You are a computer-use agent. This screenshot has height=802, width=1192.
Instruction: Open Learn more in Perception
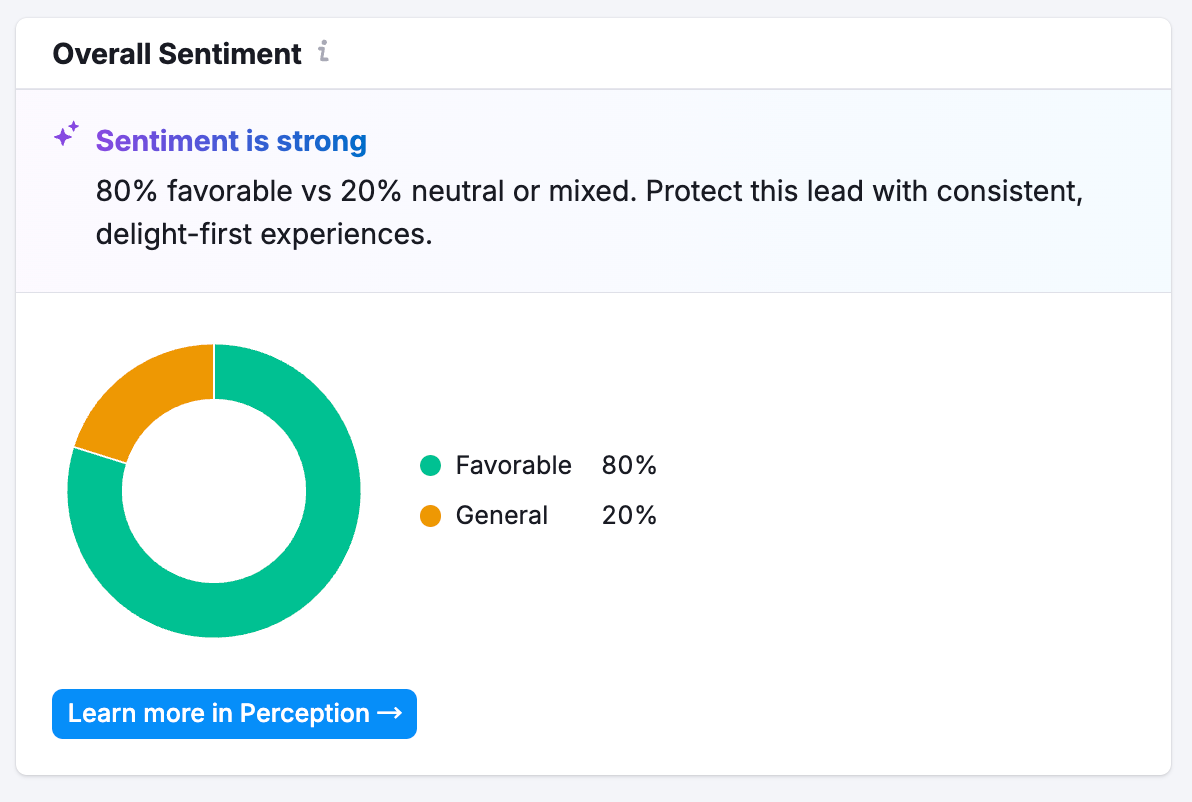tap(234, 713)
